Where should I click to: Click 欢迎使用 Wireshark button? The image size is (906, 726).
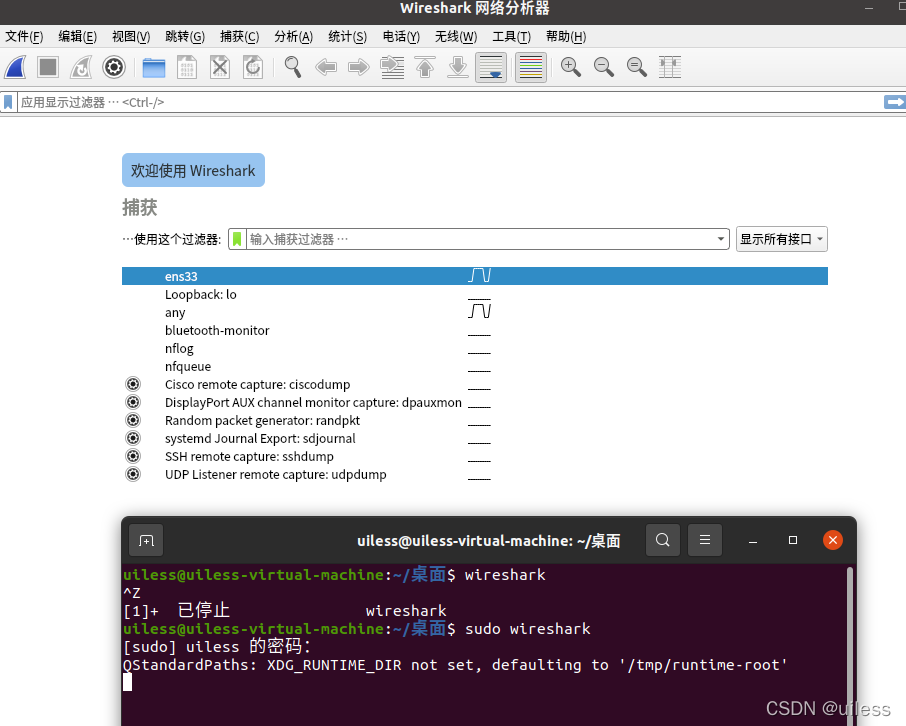point(193,171)
